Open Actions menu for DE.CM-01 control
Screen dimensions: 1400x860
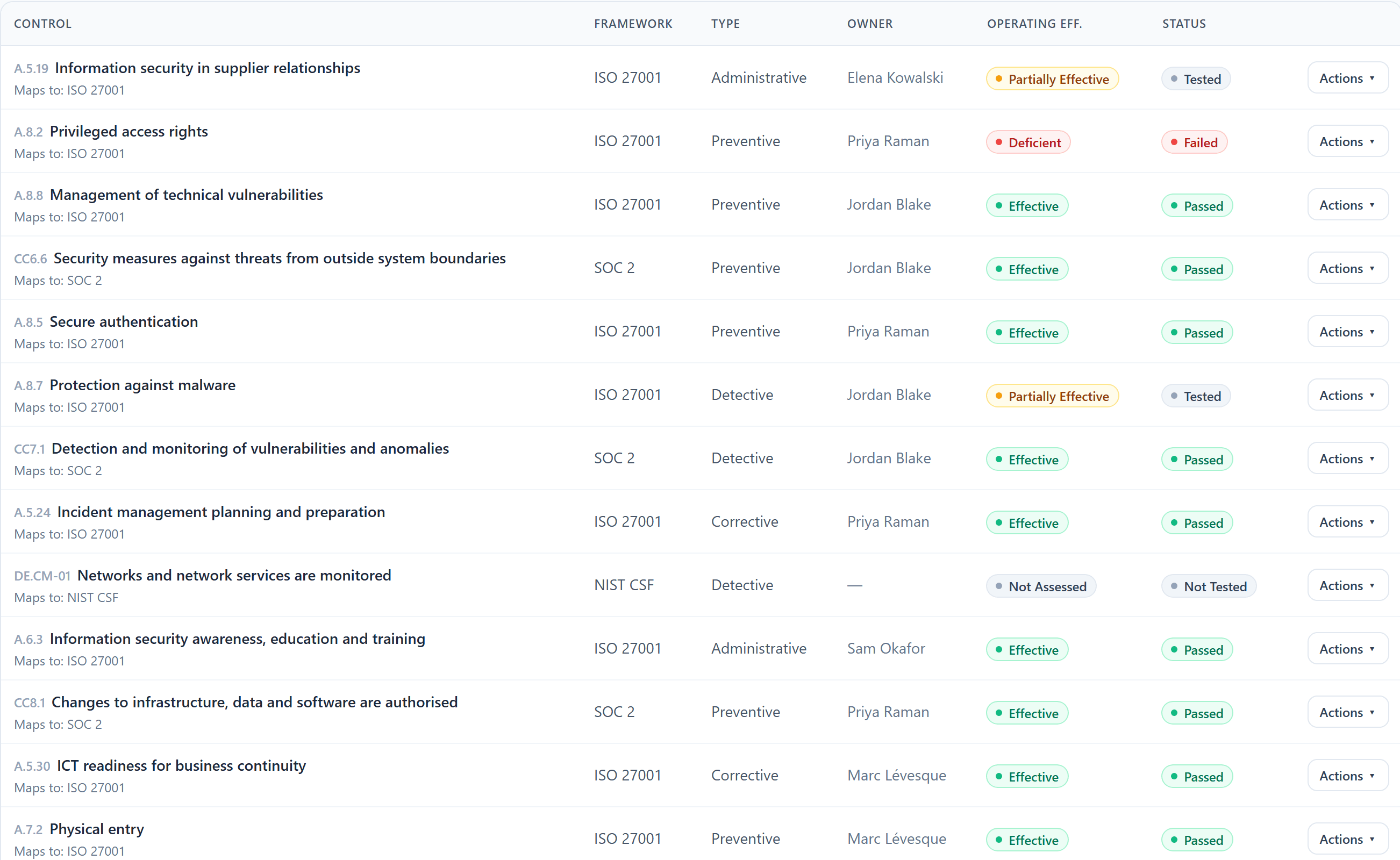[x=1347, y=585]
